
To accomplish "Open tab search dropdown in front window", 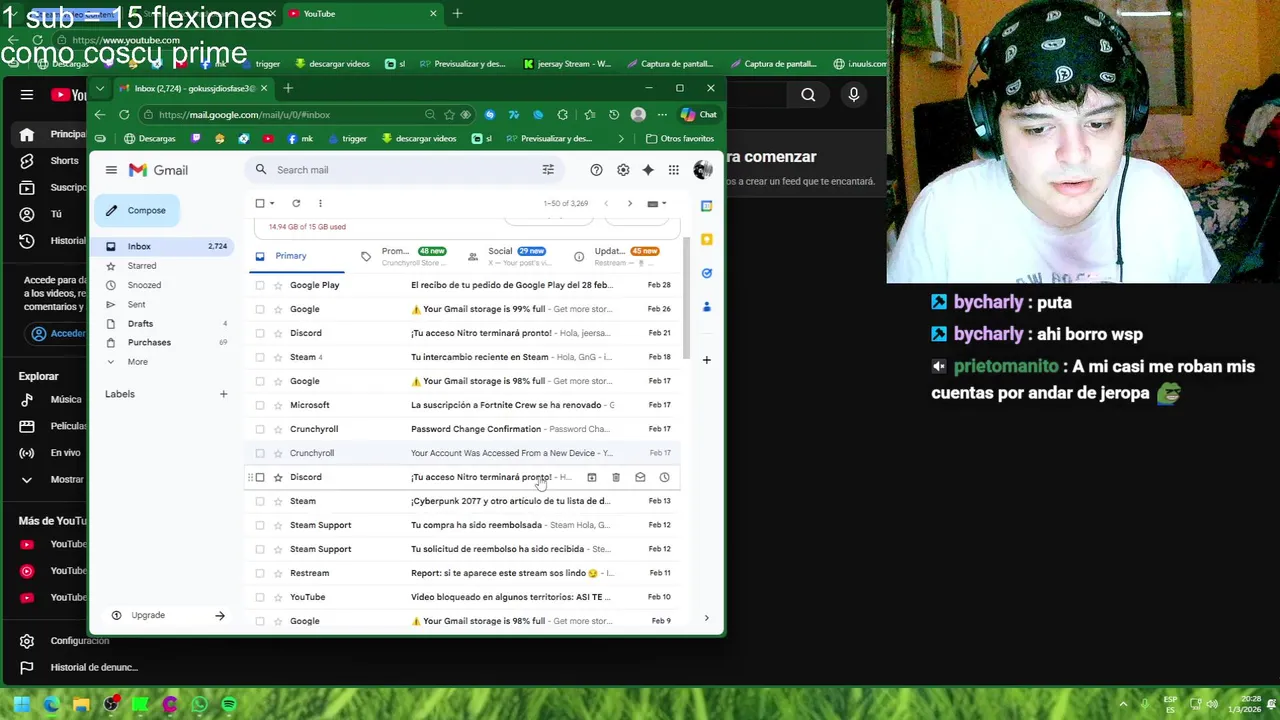I will (x=100, y=88).
